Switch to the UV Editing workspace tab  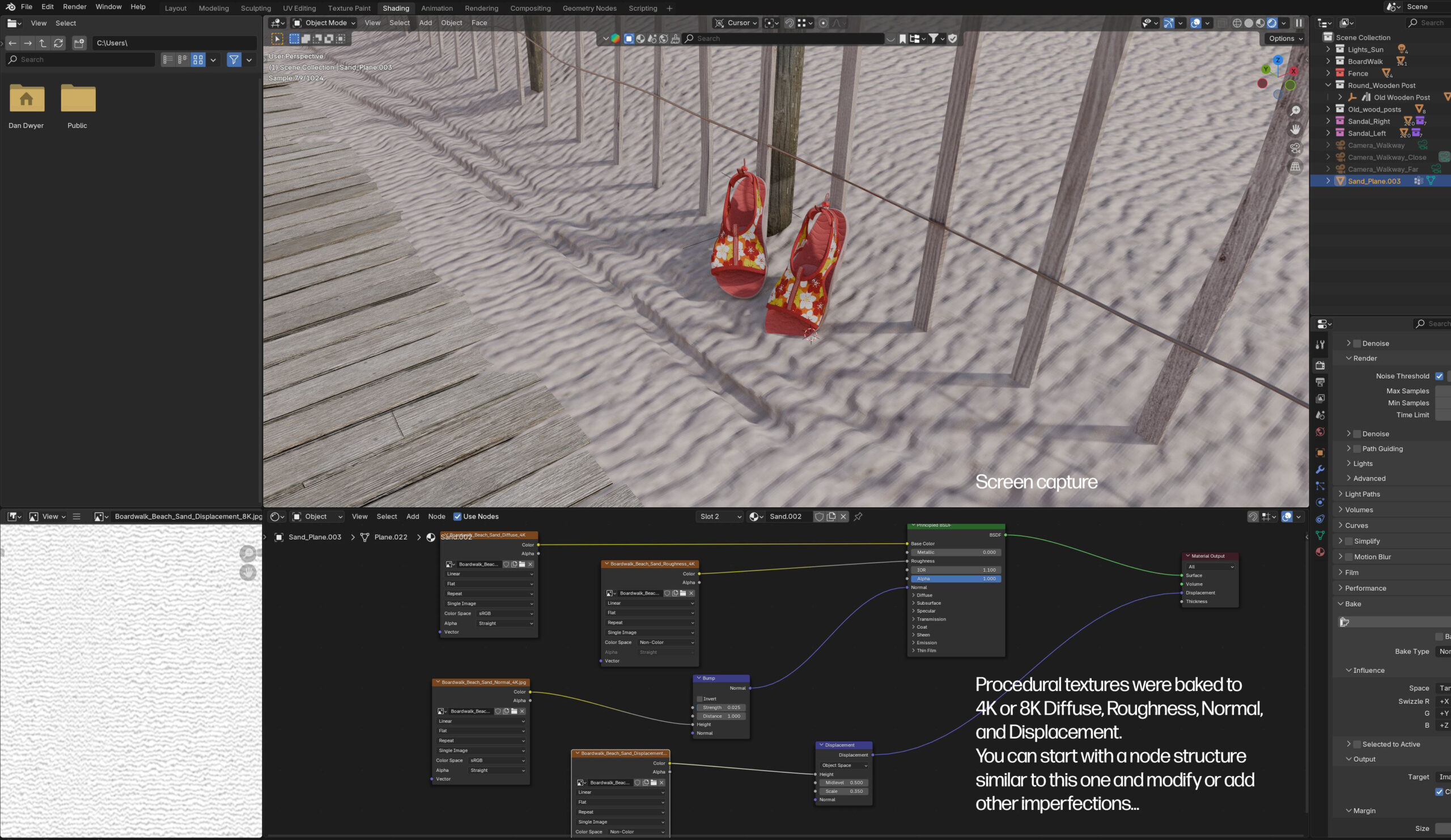click(299, 8)
